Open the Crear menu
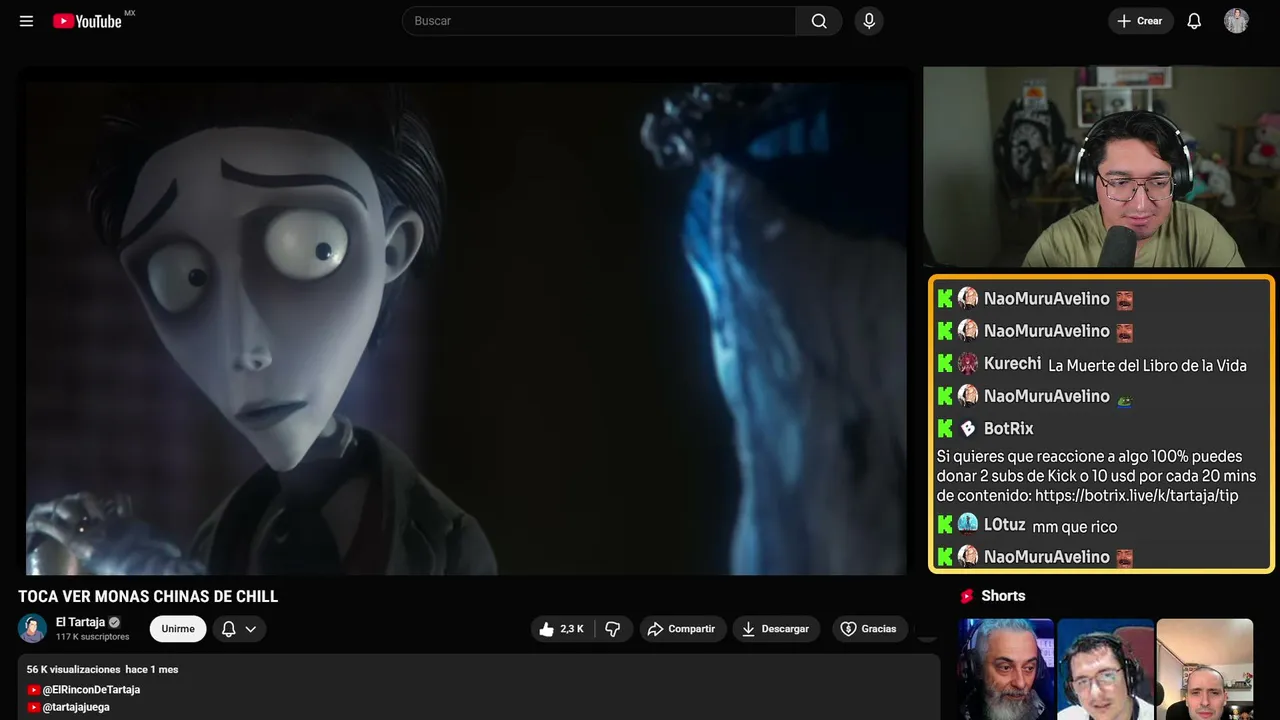The height and width of the screenshot is (720, 1280). 1140,21
